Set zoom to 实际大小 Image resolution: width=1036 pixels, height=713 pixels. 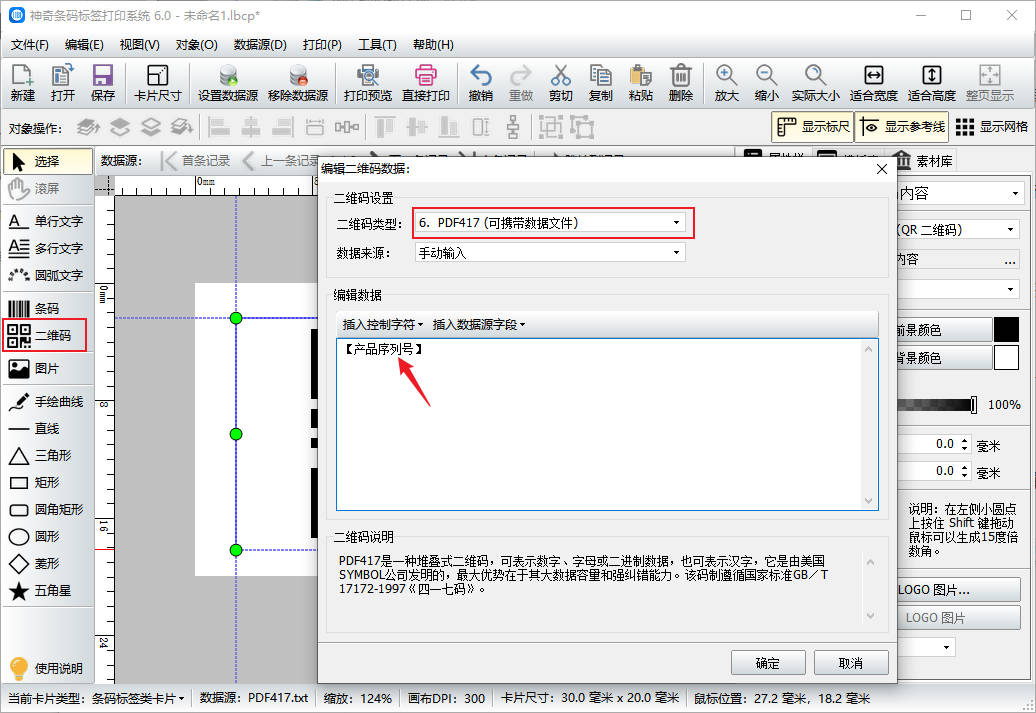tap(815, 83)
